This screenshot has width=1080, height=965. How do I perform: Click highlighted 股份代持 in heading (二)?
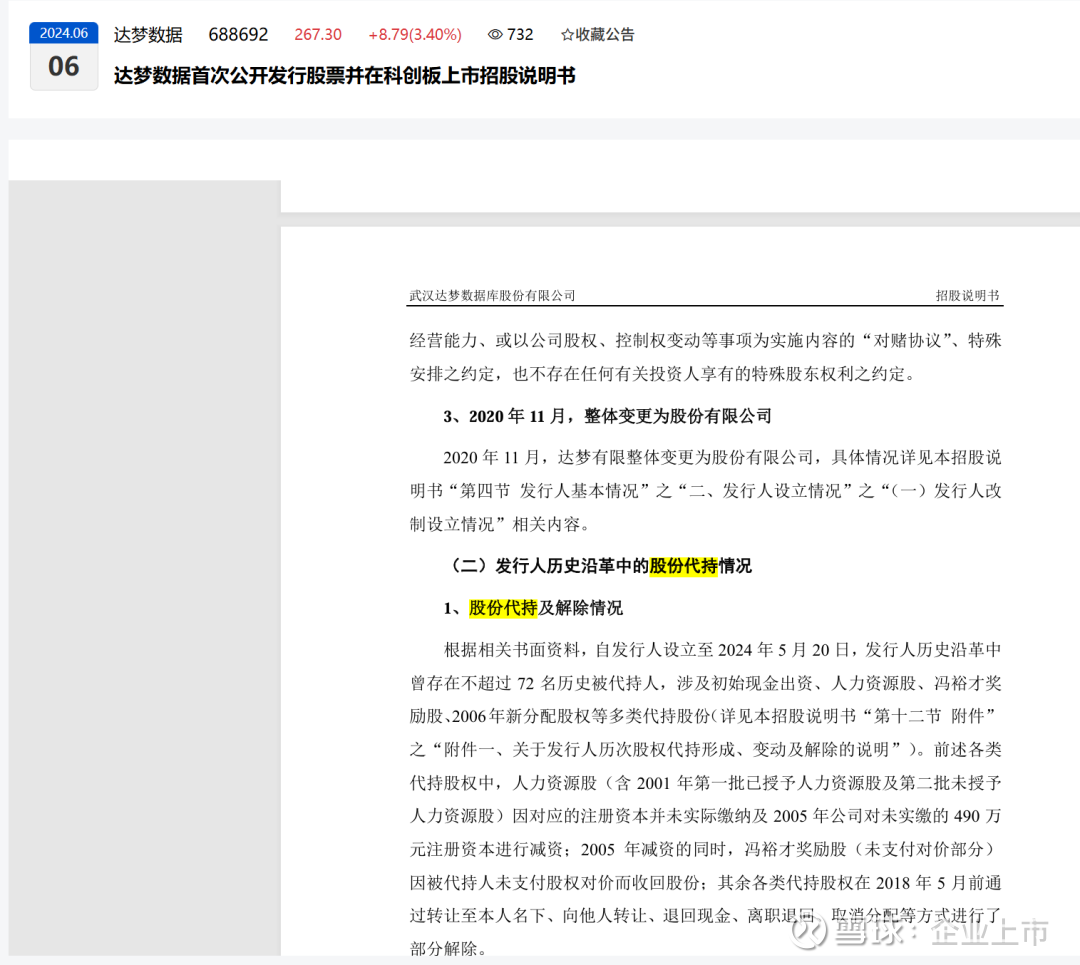tap(683, 566)
